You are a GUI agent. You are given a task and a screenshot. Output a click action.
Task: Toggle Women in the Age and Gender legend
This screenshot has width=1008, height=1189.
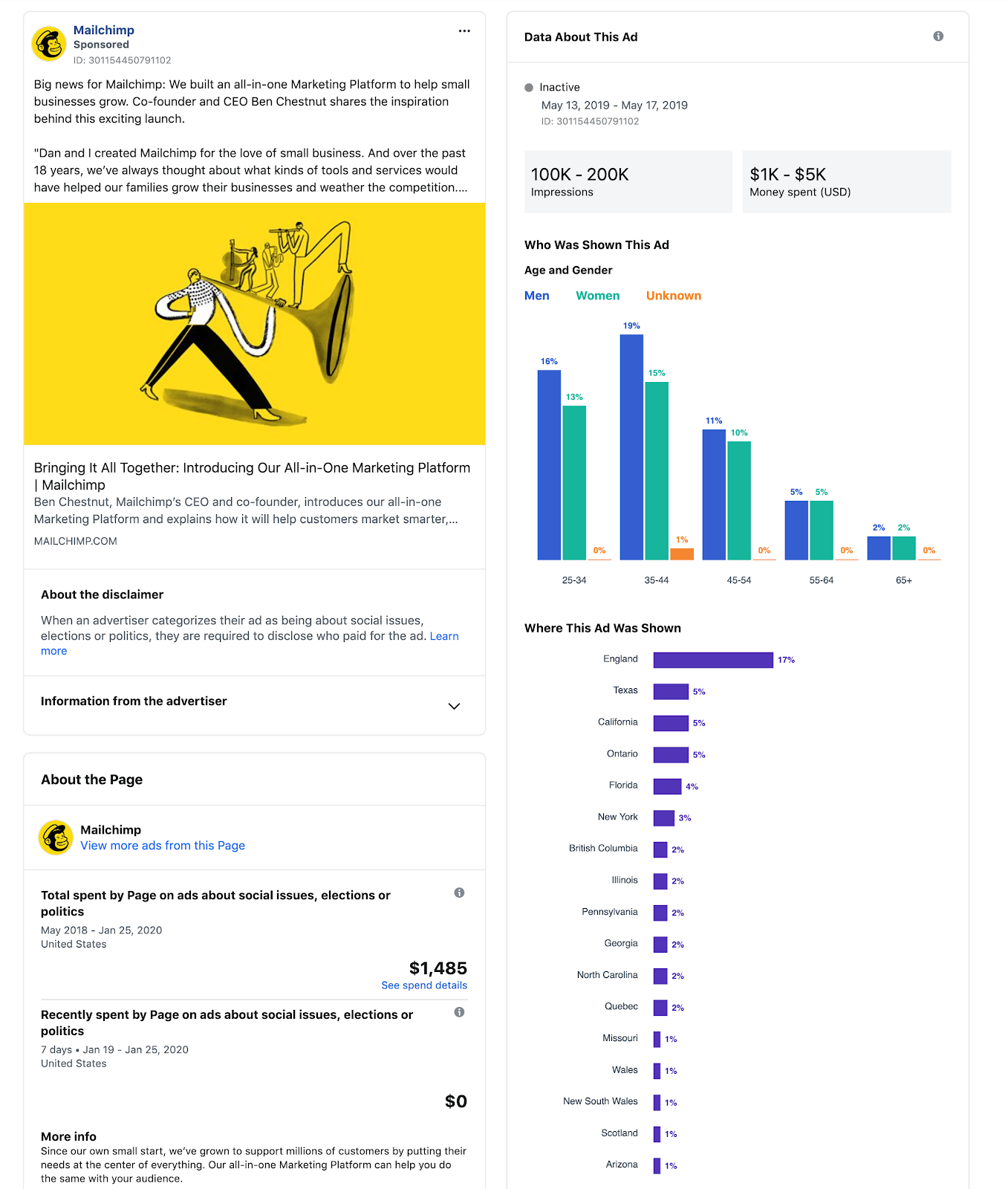597,295
